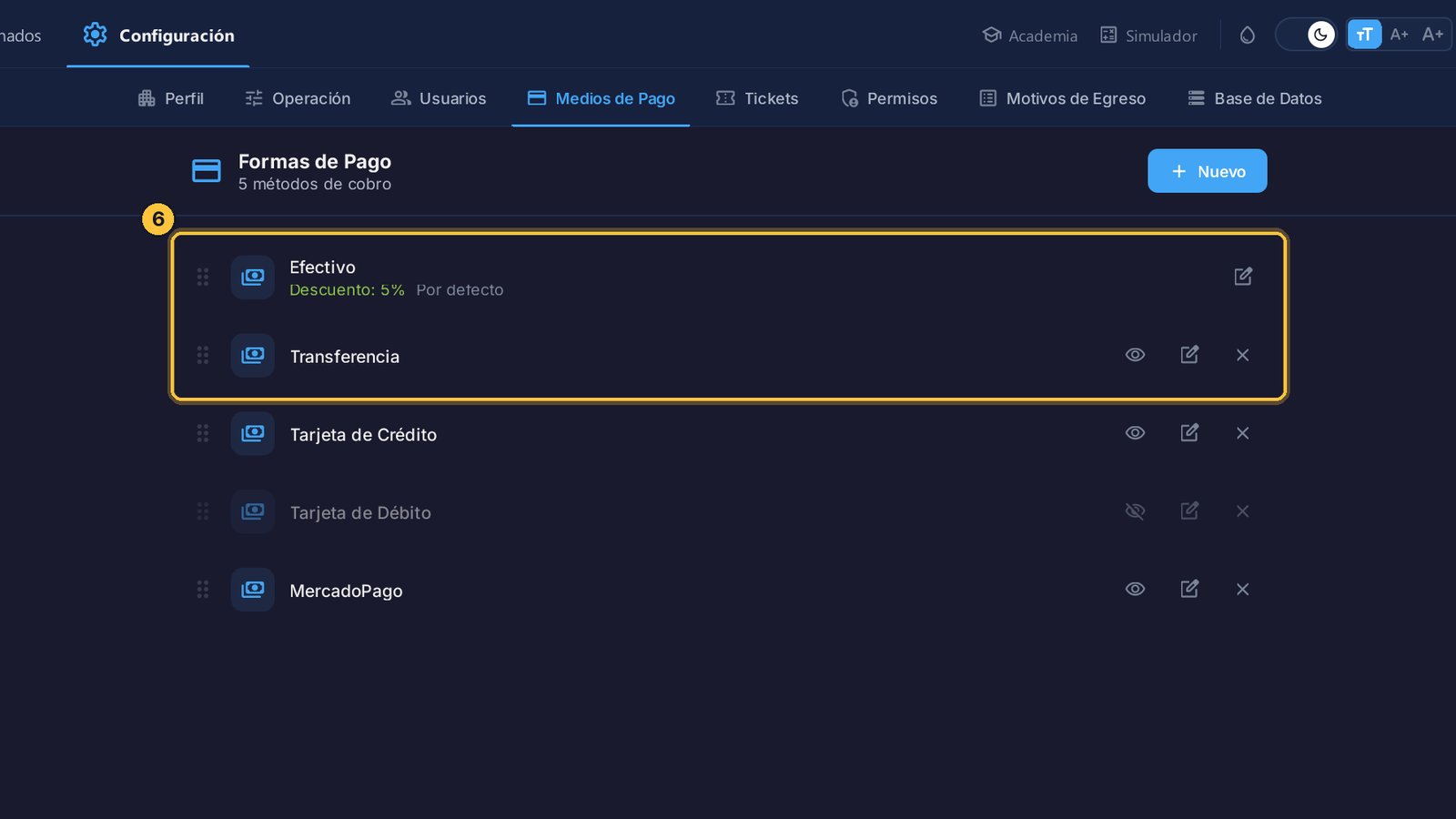Select the largest A+ text size
This screenshot has height=819, width=1456.
[1433, 35]
